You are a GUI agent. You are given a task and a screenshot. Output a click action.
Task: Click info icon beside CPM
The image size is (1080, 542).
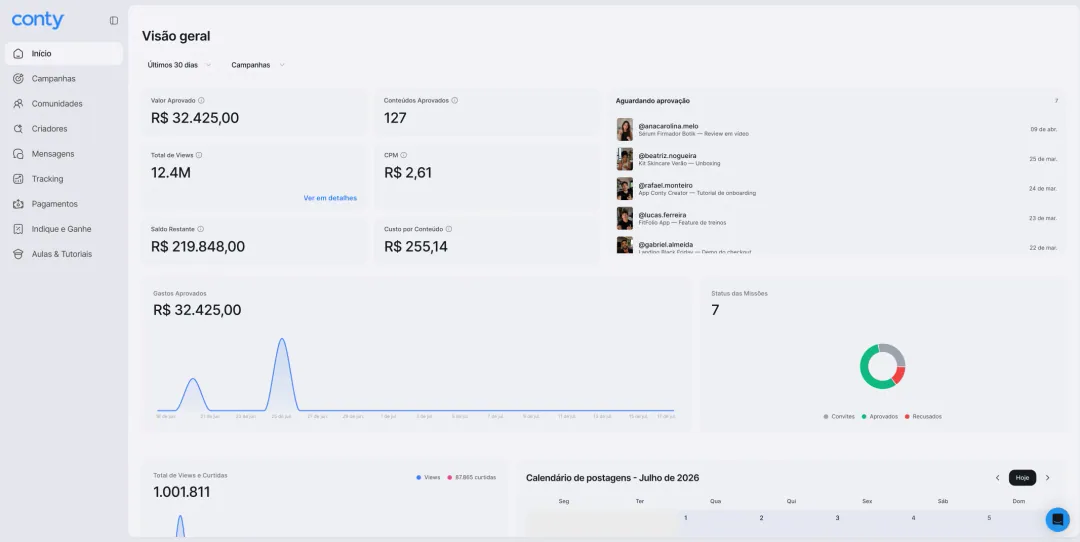(x=404, y=156)
